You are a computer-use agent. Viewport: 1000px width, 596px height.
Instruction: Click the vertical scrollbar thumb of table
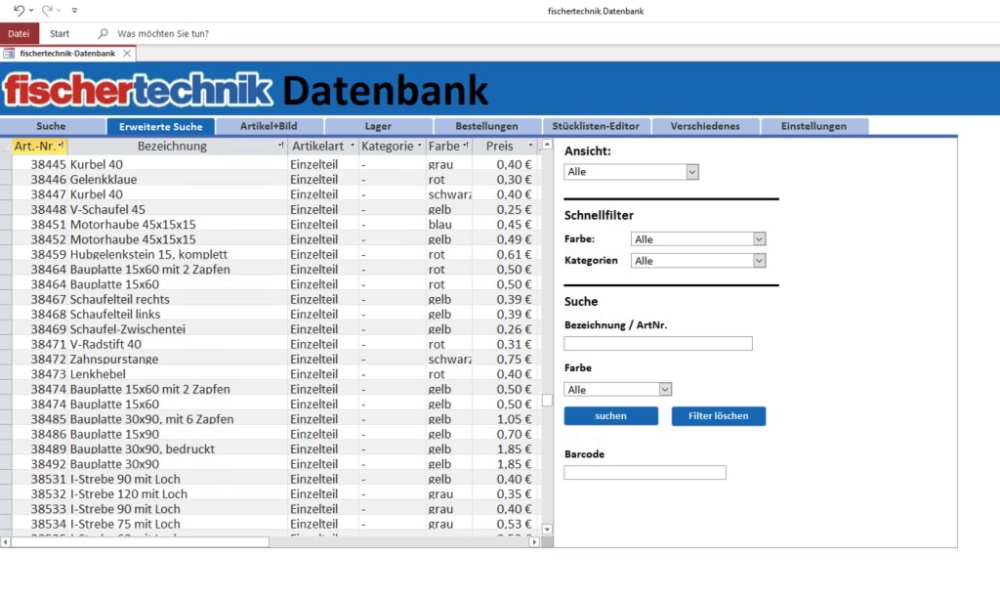[547, 400]
